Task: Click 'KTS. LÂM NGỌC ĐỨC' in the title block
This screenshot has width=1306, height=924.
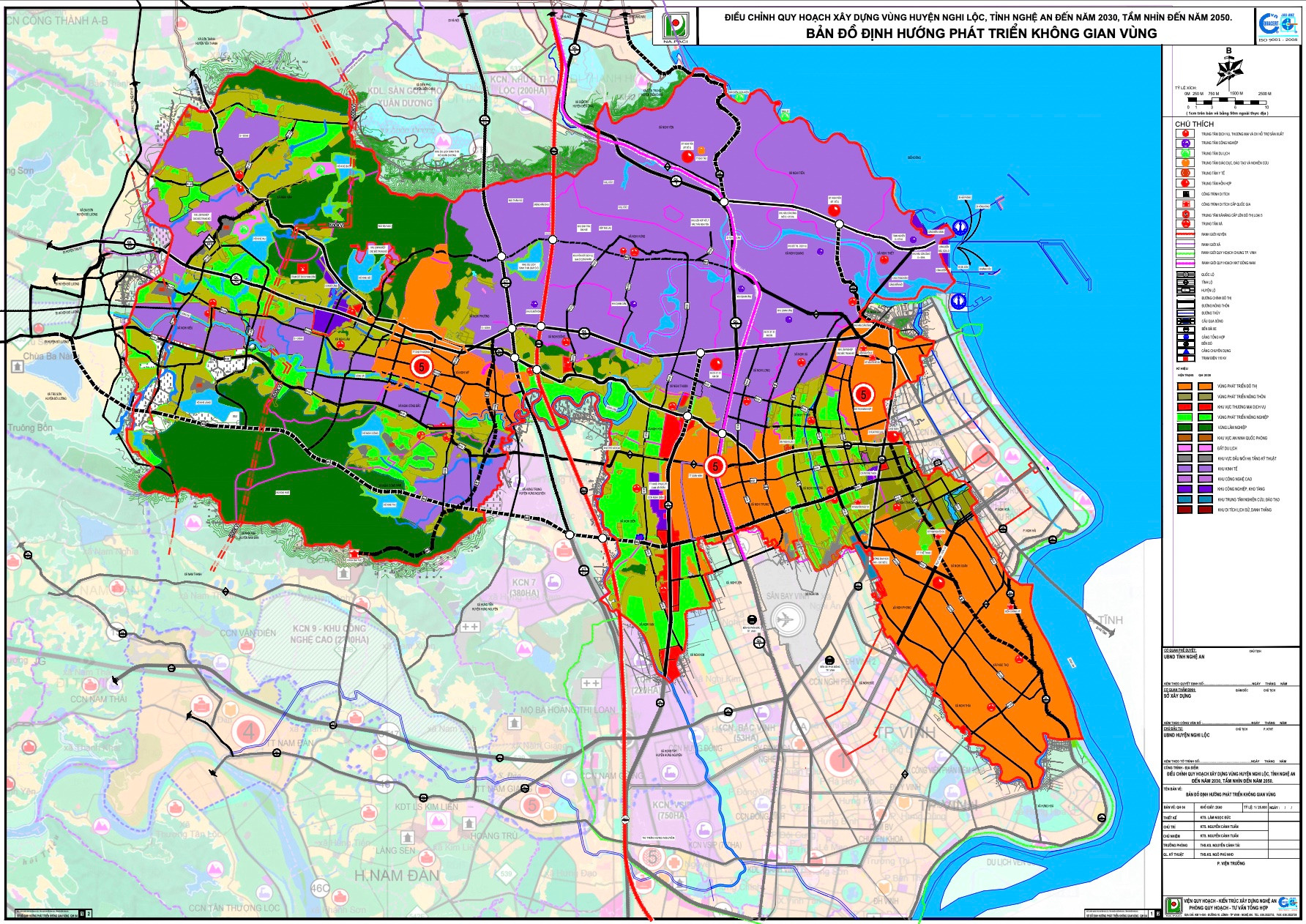Action: click(1214, 818)
